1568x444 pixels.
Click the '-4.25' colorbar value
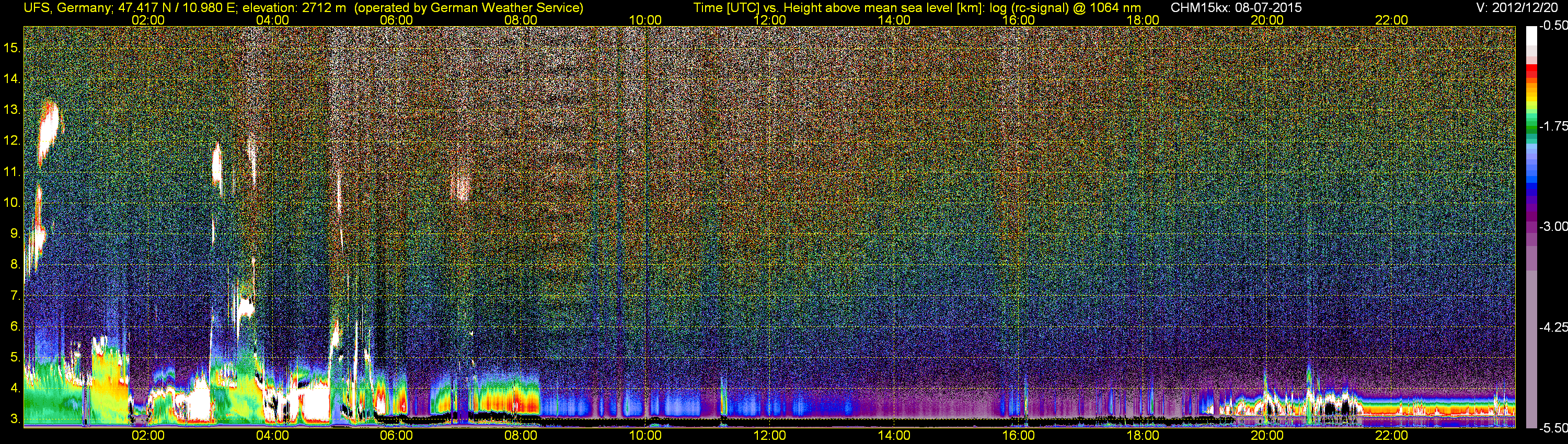[x=1553, y=327]
